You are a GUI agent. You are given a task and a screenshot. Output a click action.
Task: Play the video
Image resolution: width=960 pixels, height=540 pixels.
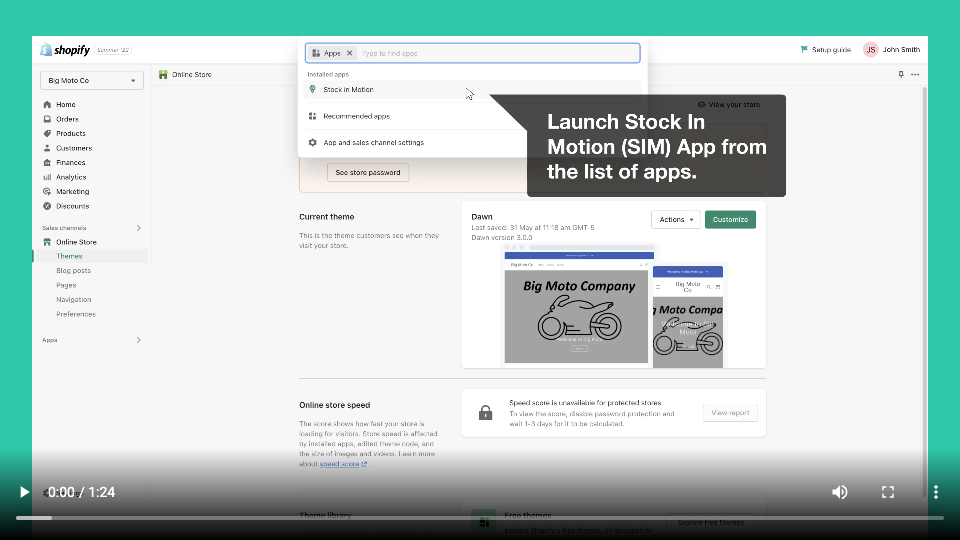pos(24,492)
